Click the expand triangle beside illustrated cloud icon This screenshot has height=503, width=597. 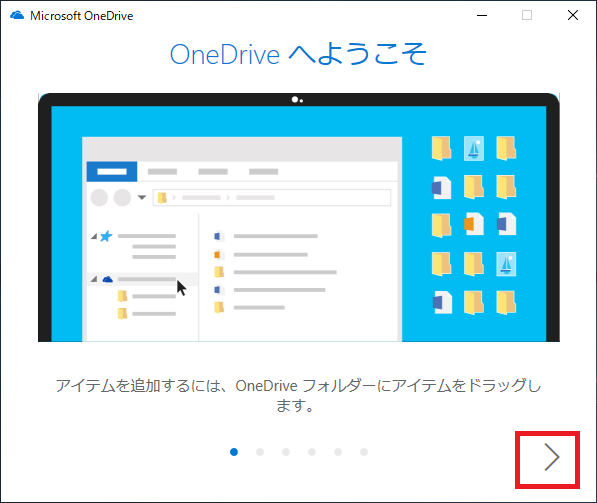(x=94, y=279)
